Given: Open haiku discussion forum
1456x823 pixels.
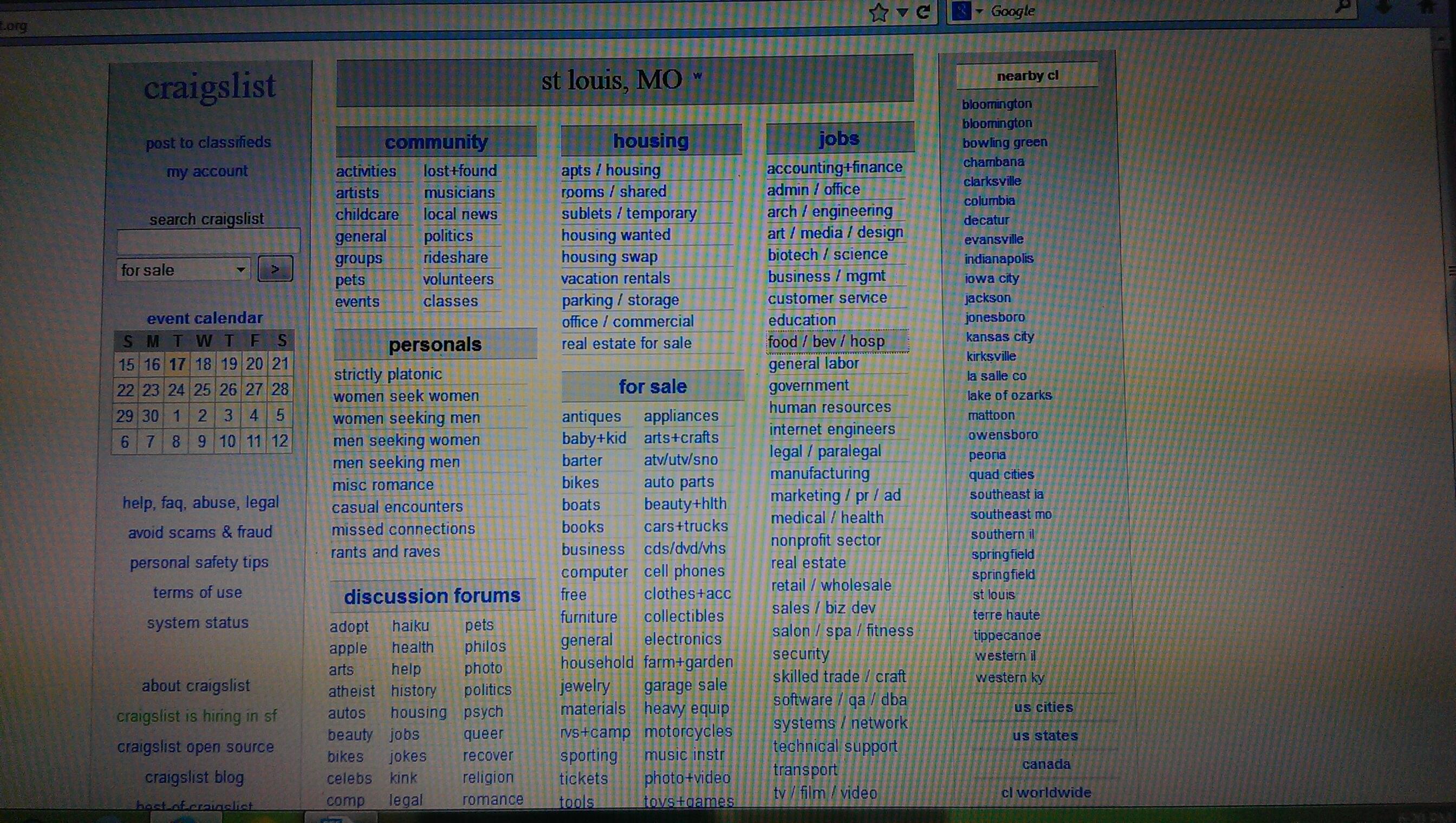Looking at the screenshot, I should coord(411,626).
